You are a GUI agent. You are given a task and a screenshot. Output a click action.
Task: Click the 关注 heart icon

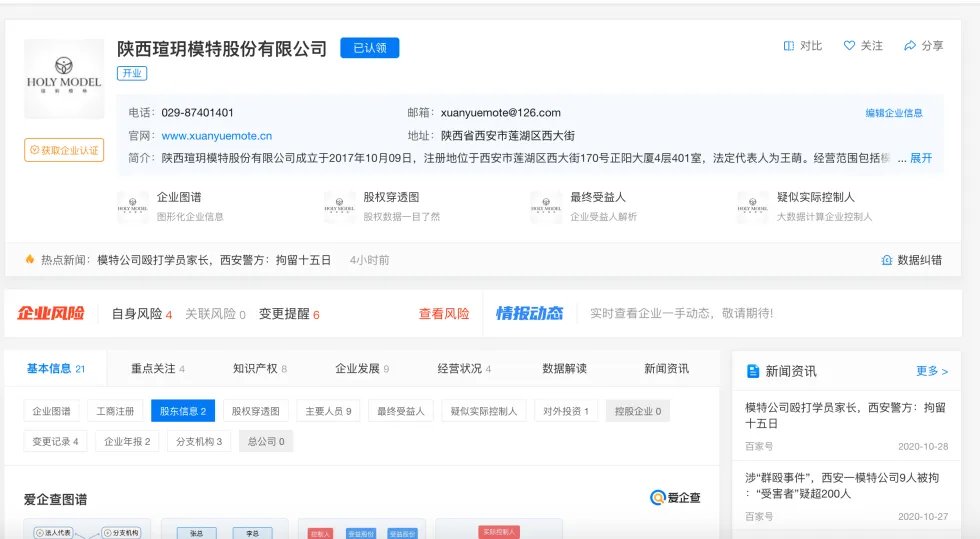tap(849, 46)
